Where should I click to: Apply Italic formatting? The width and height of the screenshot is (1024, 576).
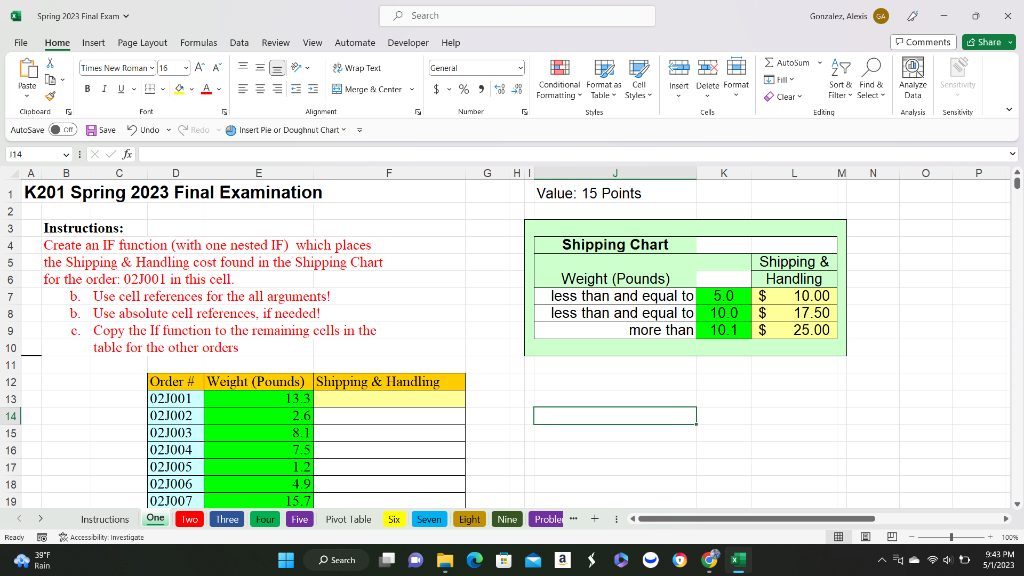[104, 89]
